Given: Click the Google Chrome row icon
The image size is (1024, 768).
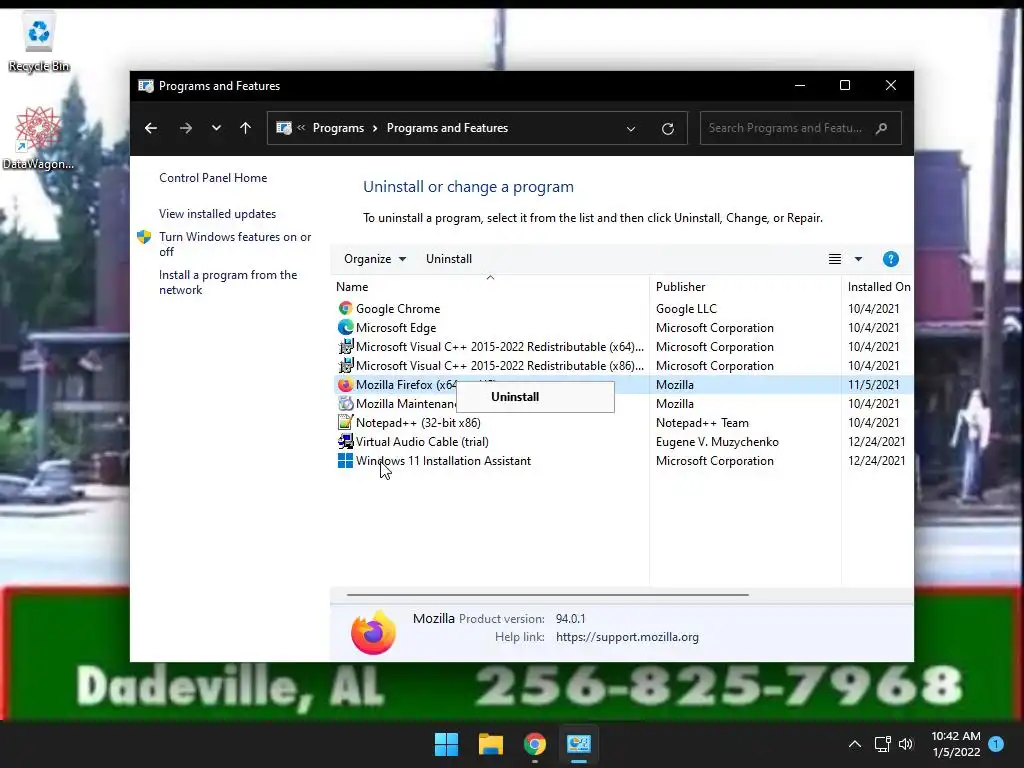Looking at the screenshot, I should (345, 308).
